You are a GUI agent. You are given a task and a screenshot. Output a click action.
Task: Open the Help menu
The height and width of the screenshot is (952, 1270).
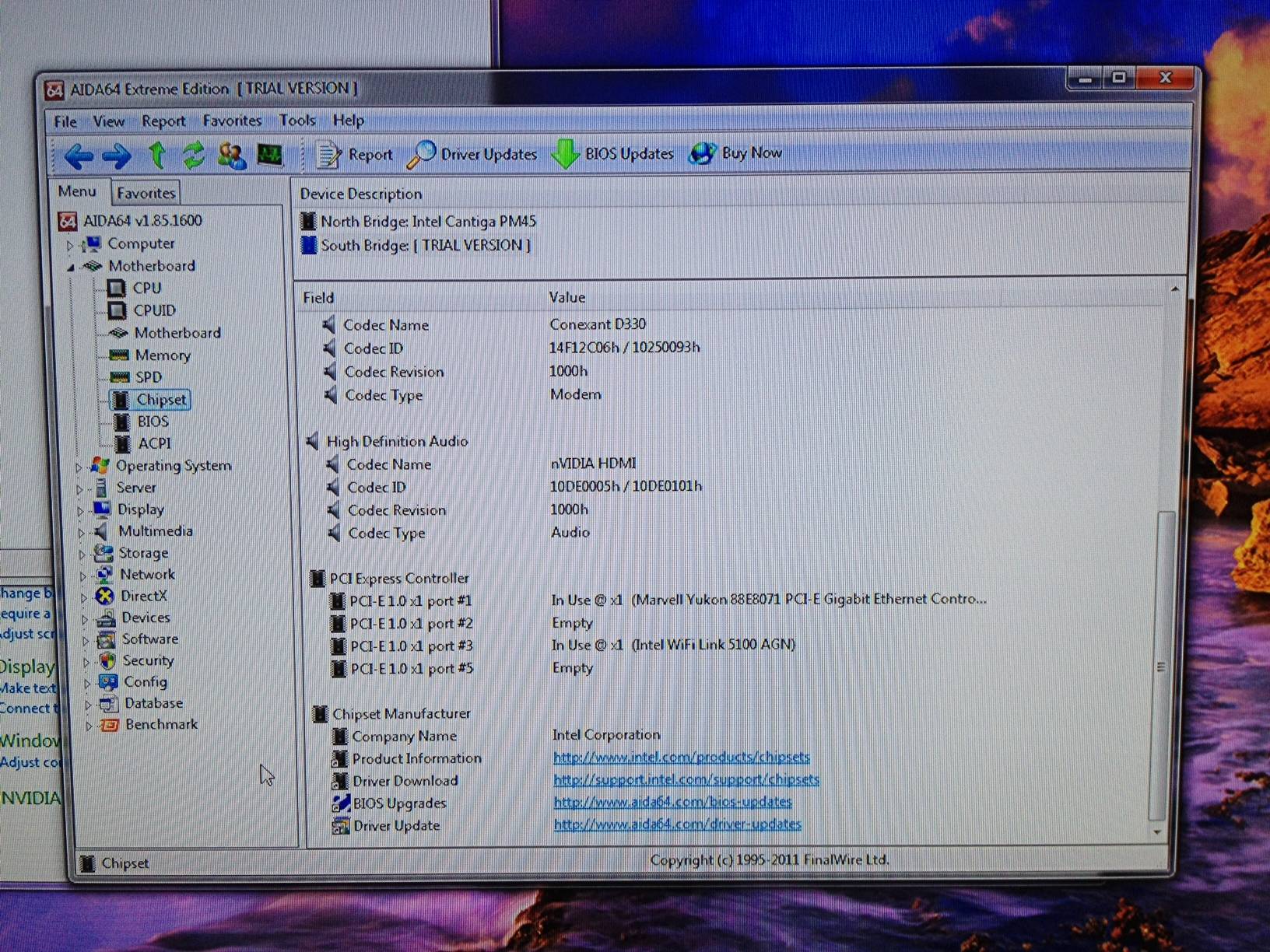pos(349,121)
